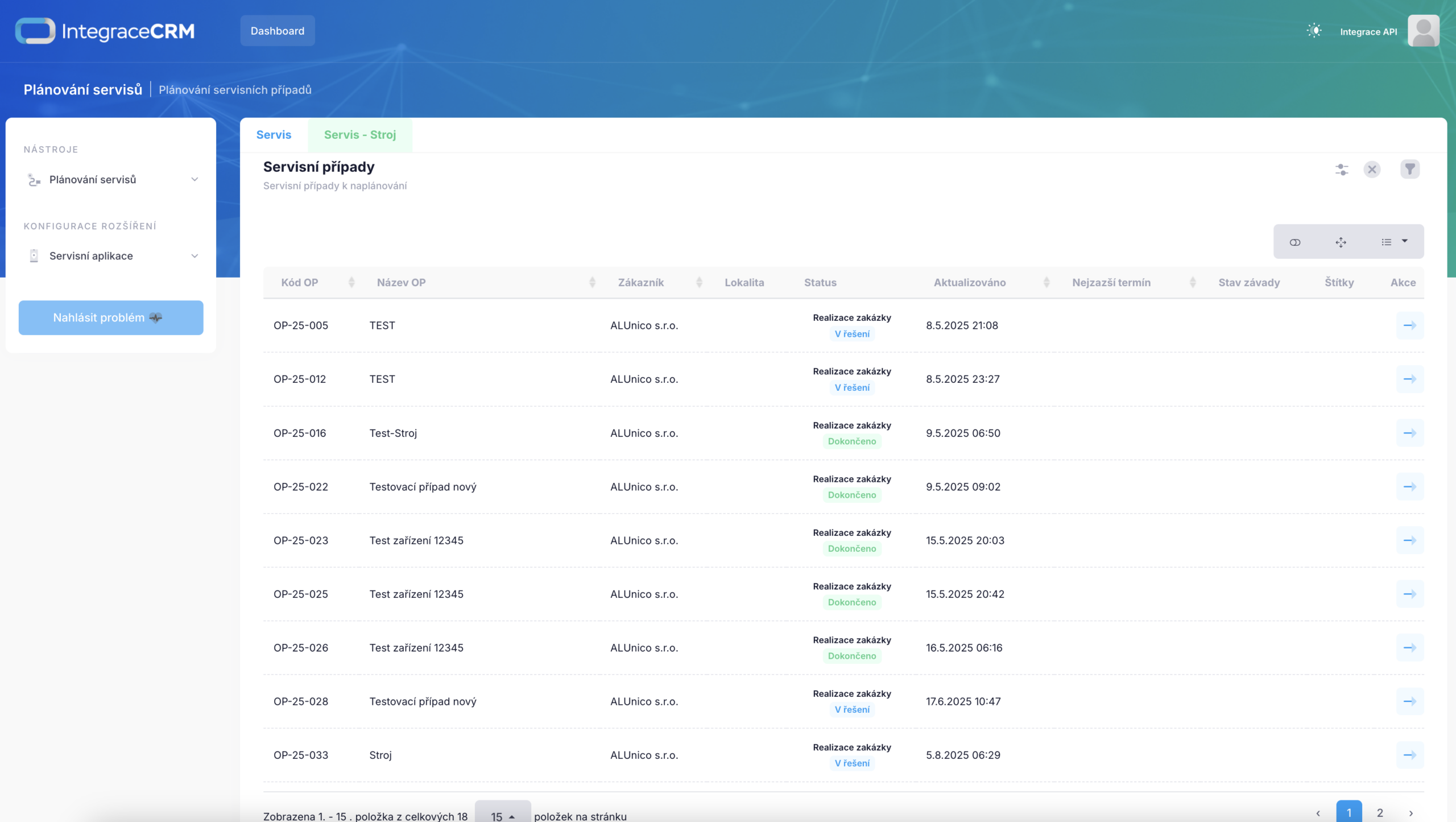Screen dimensions: 1456x822
Task: Clear filters with the X icon
Action: pos(1372,170)
